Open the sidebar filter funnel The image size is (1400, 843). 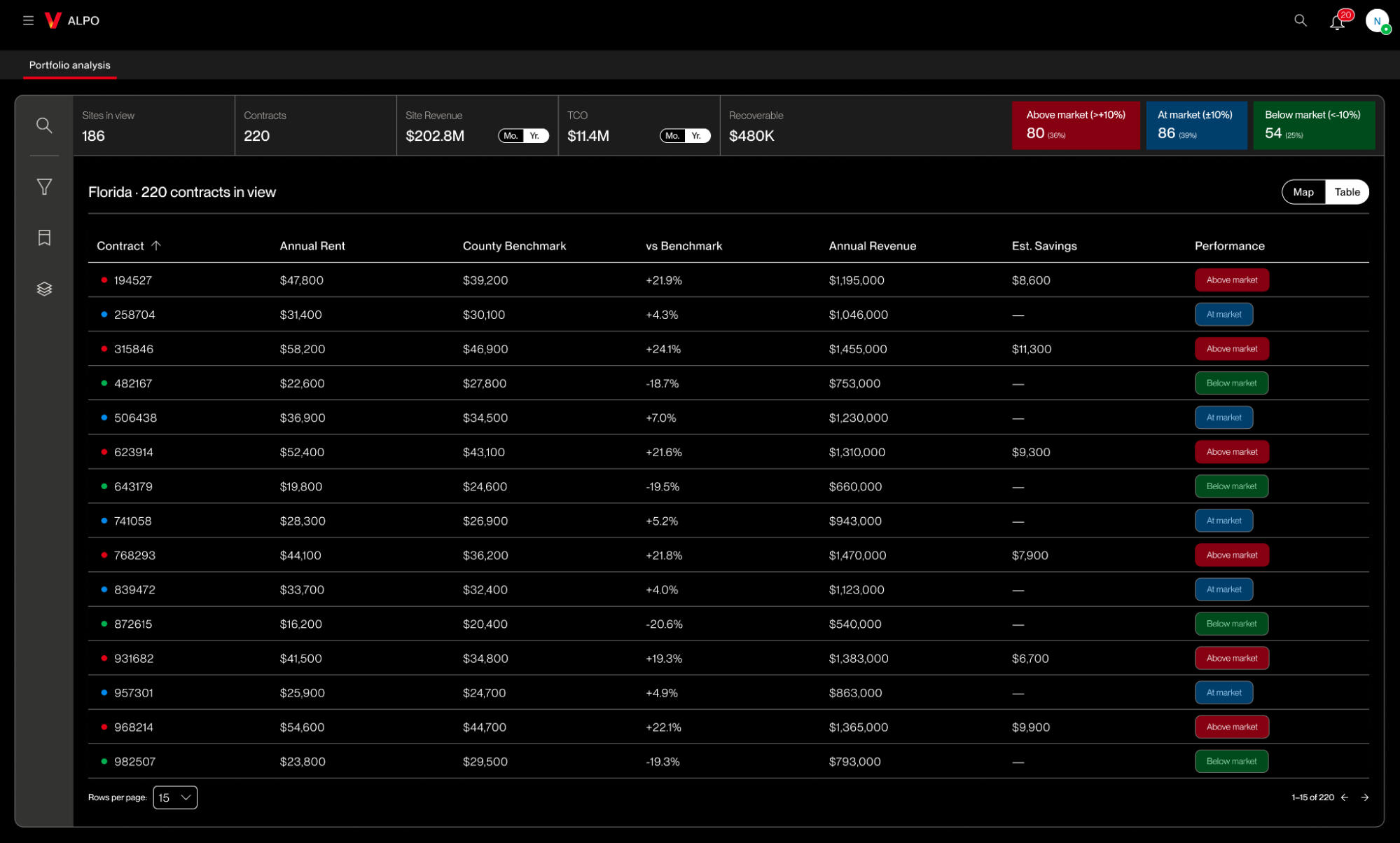click(x=44, y=187)
